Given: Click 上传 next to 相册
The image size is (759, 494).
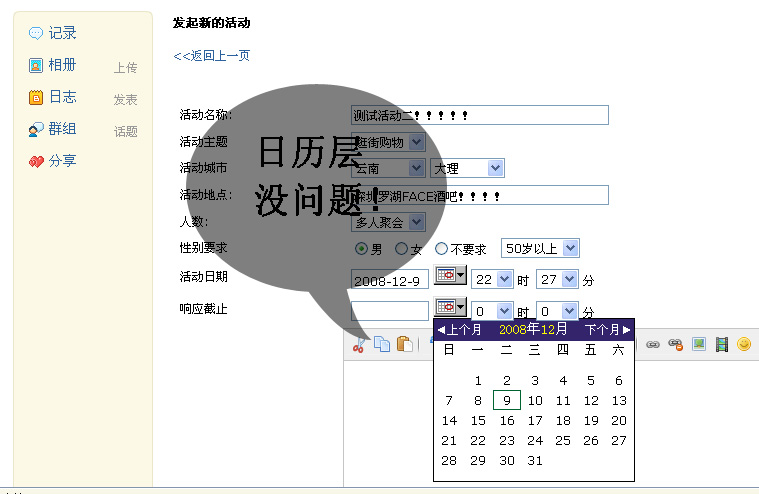Looking at the screenshot, I should [x=125, y=68].
